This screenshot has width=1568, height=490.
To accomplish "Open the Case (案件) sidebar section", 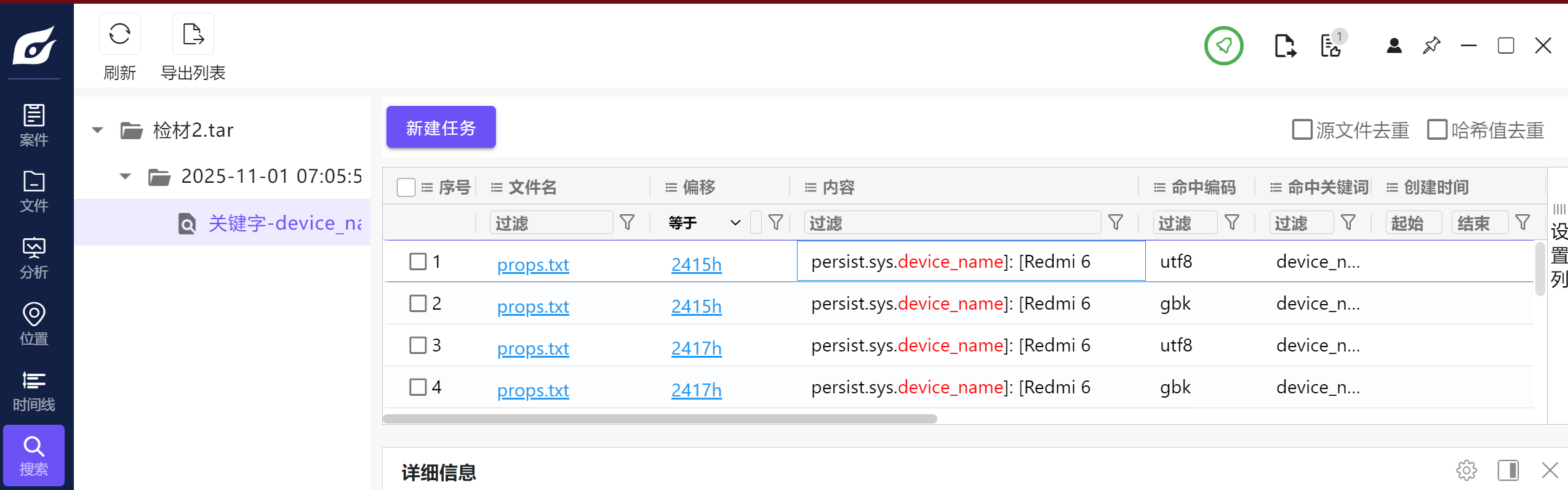I will coord(34,125).
